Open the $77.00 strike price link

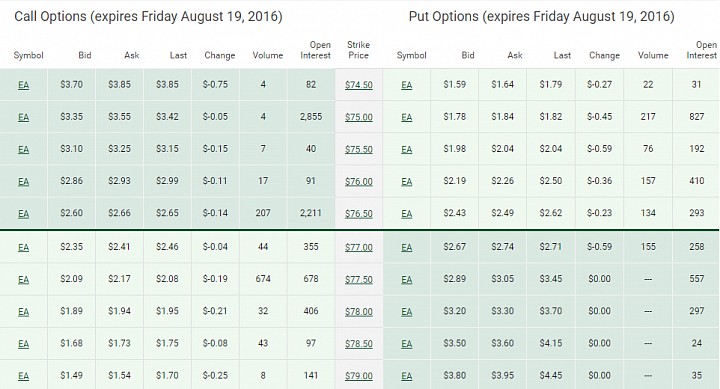tap(359, 247)
